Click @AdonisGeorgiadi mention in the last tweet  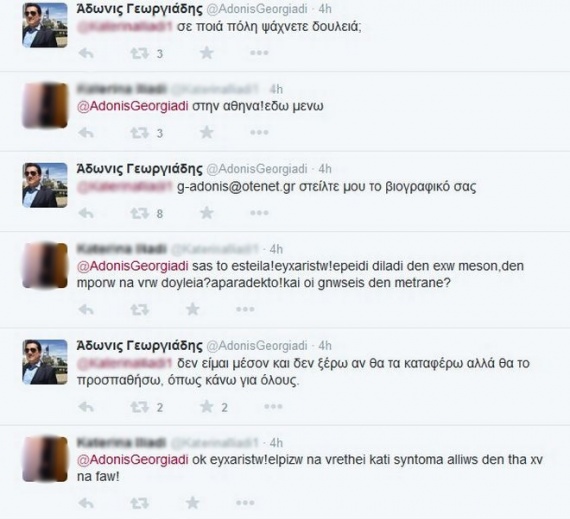tap(133, 460)
